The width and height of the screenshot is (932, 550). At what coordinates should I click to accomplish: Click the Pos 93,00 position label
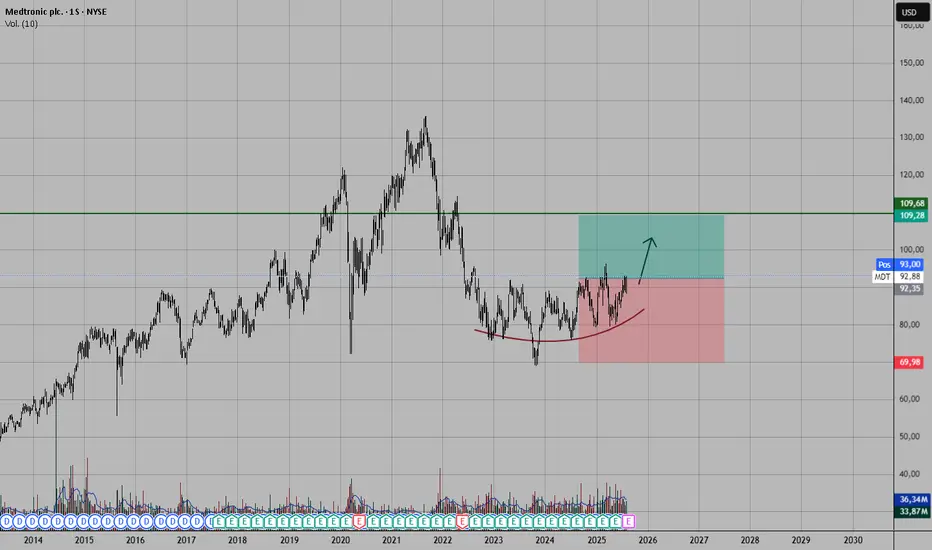899,265
